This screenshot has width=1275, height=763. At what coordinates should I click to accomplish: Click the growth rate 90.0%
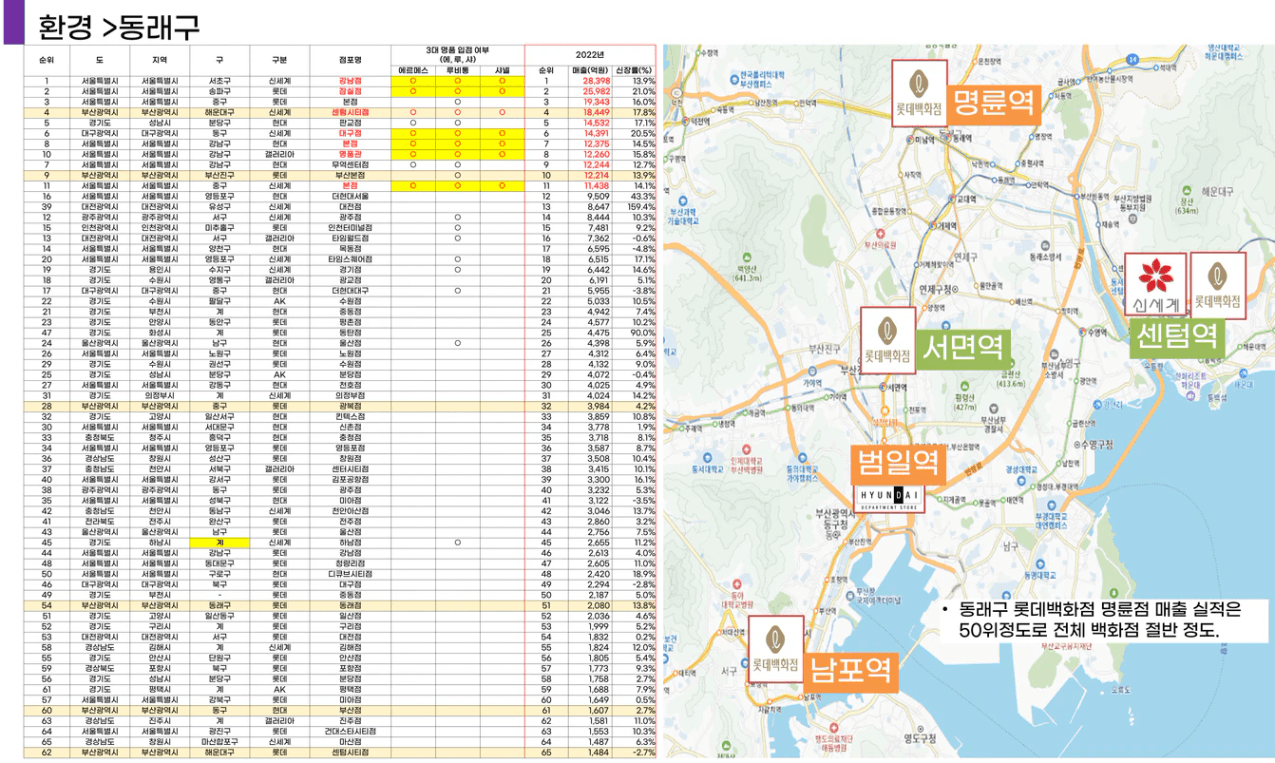642,332
